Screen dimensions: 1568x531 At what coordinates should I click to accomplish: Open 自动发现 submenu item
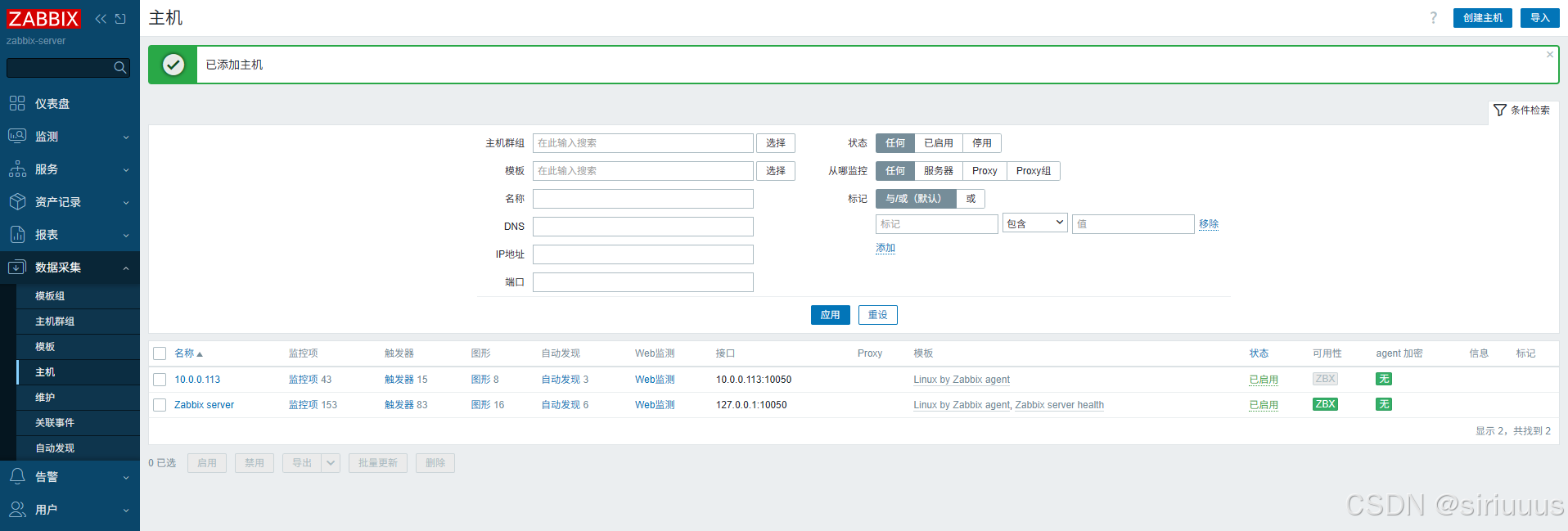point(78,448)
